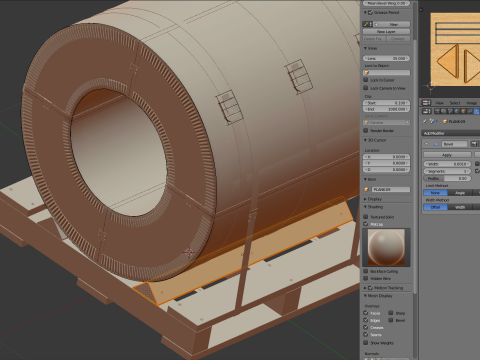Open the View menu in image editor
This screenshot has height=360, width=480.
(440, 103)
